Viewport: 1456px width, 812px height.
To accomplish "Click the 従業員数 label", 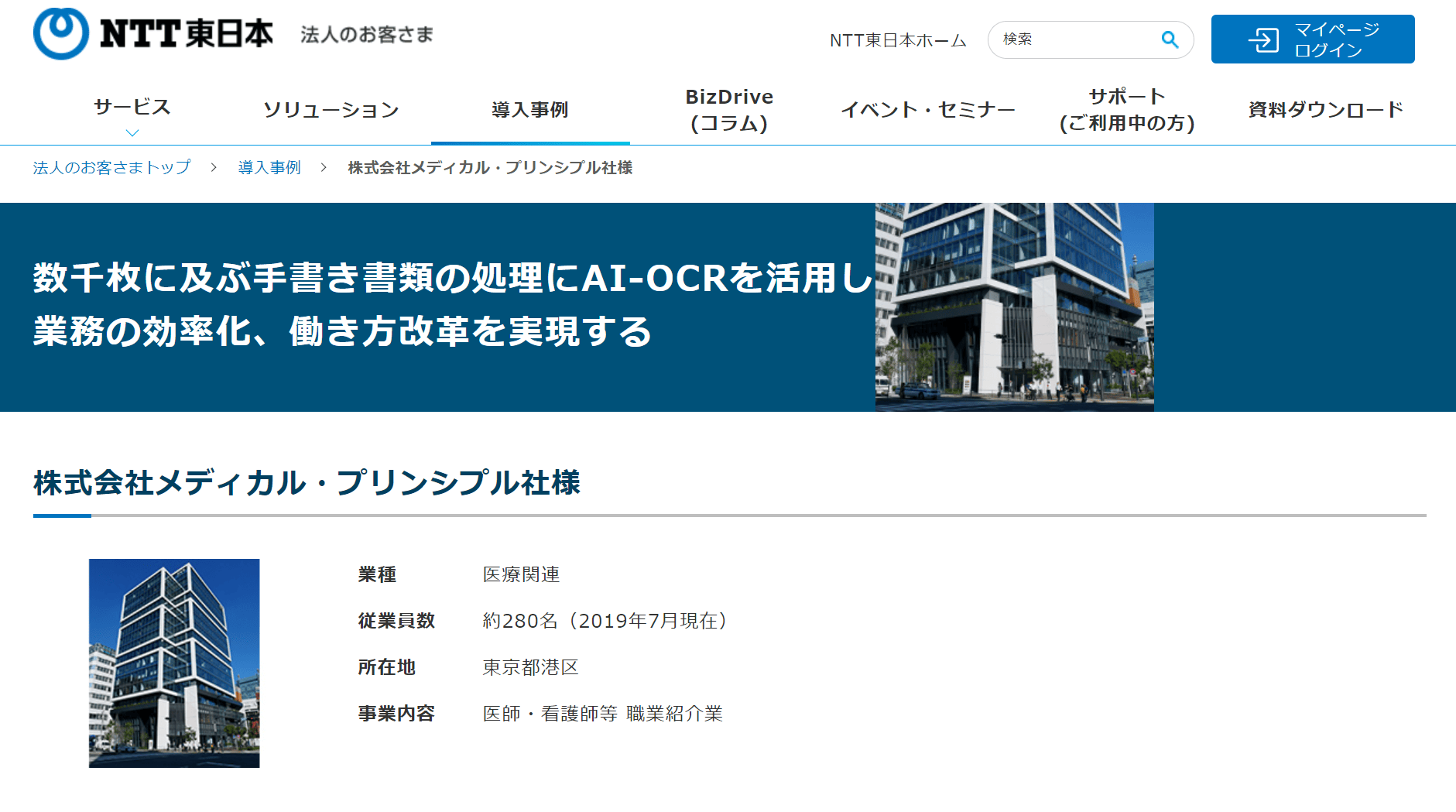I will tap(396, 621).
